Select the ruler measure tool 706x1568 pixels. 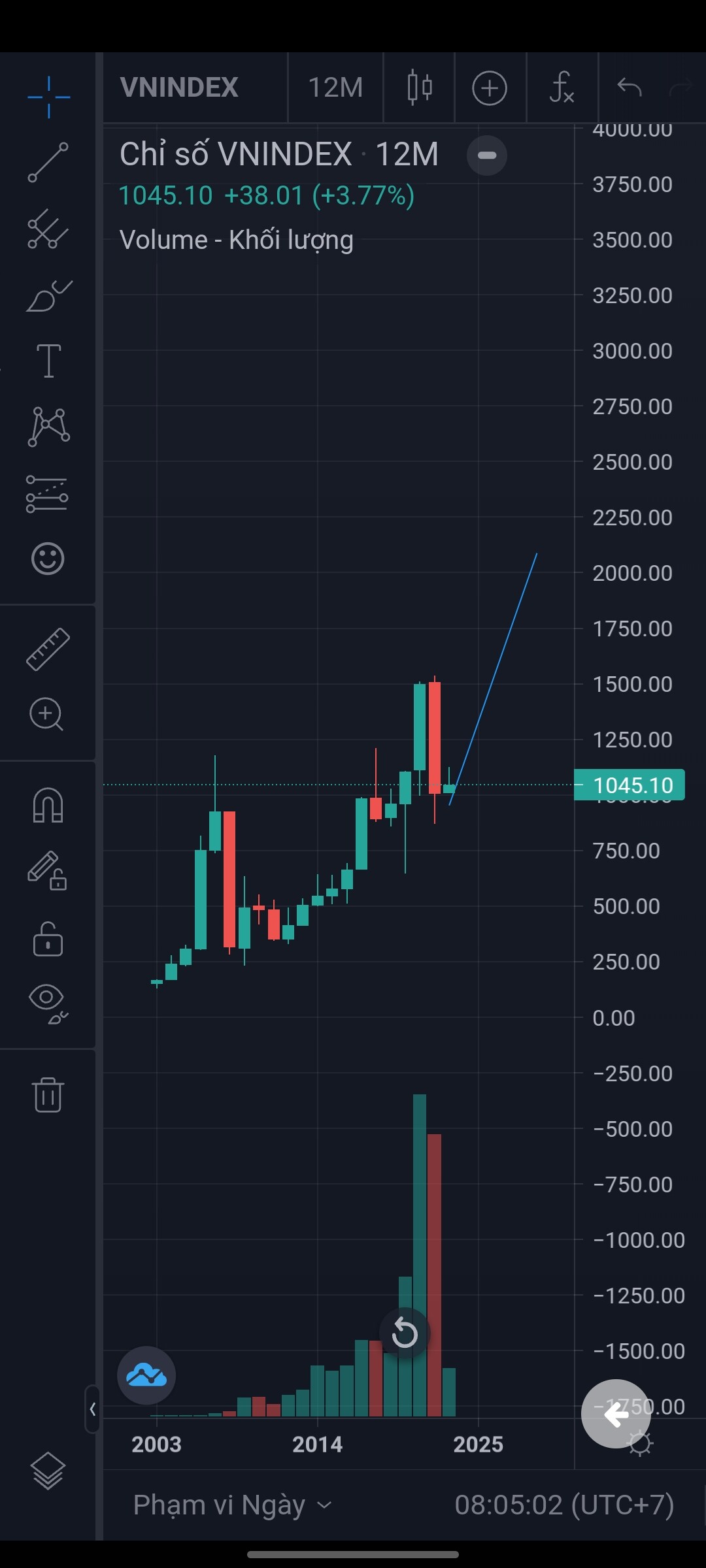coord(48,649)
